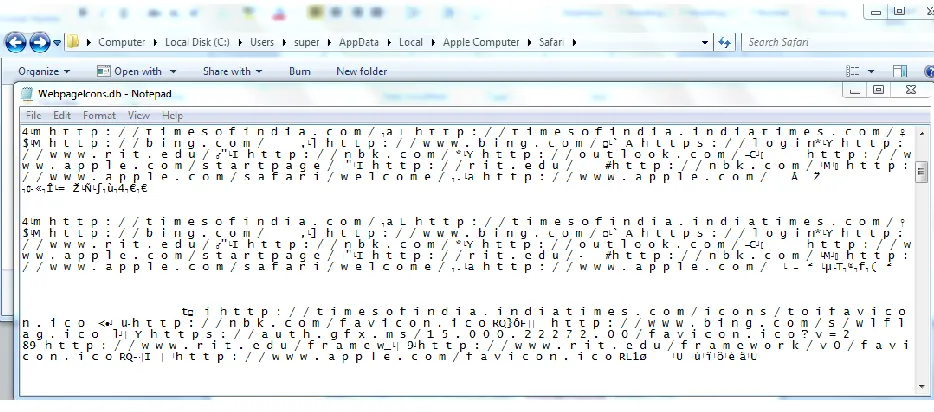
Task: Focus the Search Safari field
Action: [836, 42]
